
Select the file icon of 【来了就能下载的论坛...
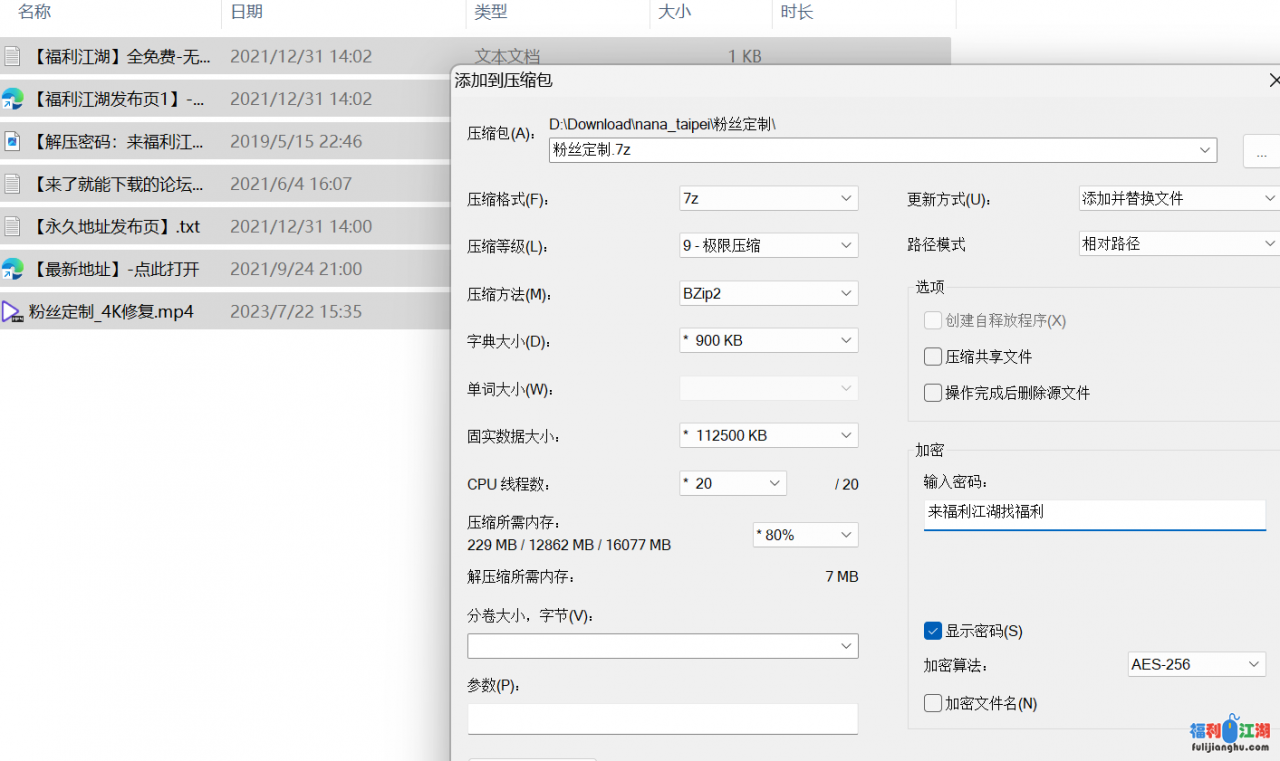12,184
